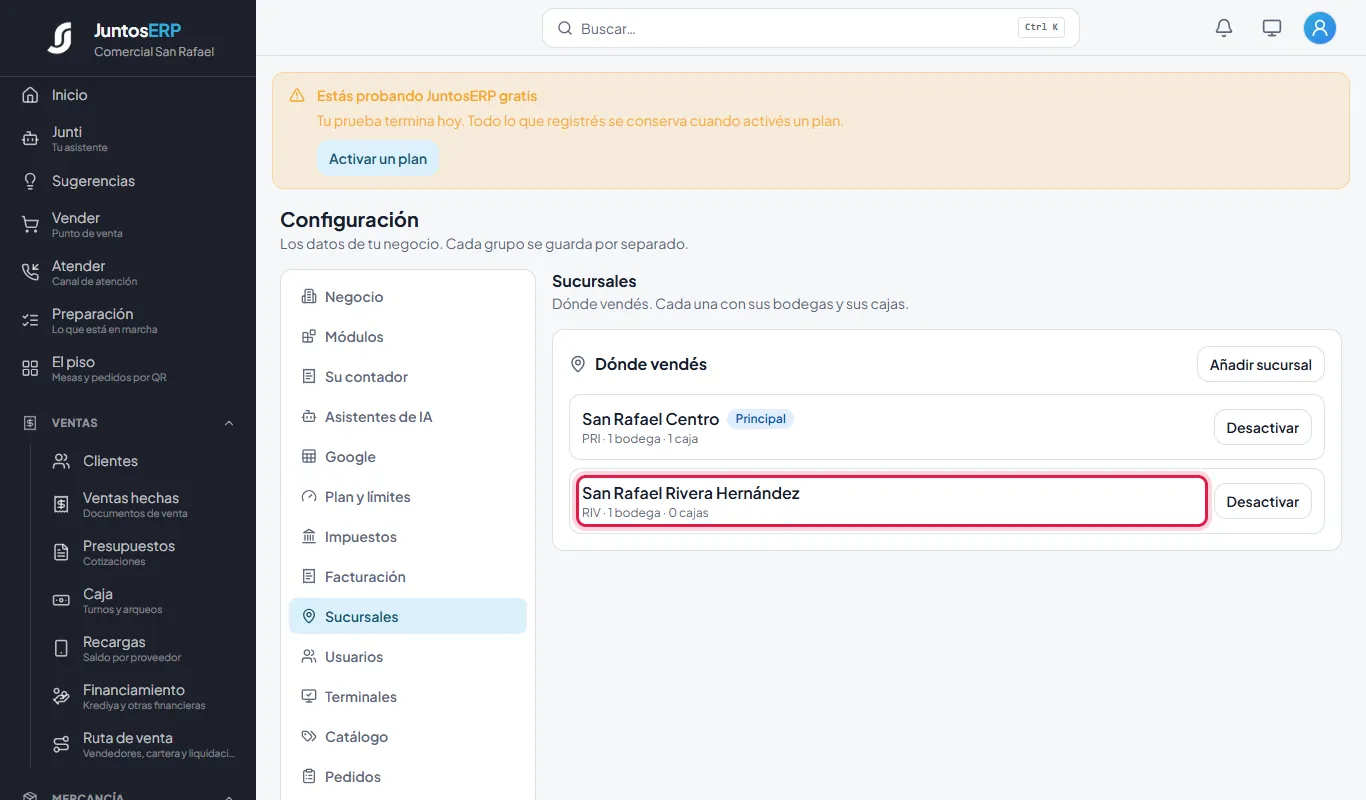This screenshot has height=800, width=1366.
Task: Click the Ventas hechas receipt icon
Action: pyautogui.click(x=61, y=505)
